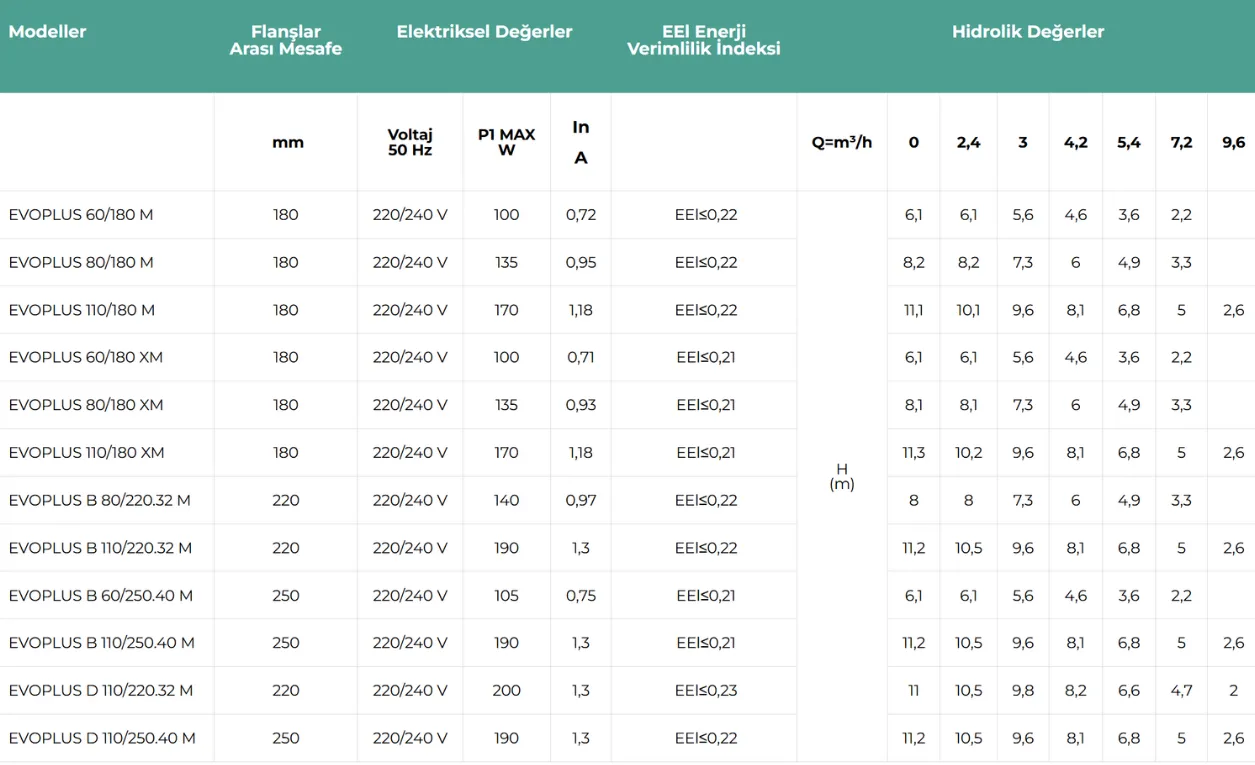Image resolution: width=1255 pixels, height=765 pixels.
Task: Click the 170 W power of EVOPLUS 110/180 XM
Action: tap(507, 453)
